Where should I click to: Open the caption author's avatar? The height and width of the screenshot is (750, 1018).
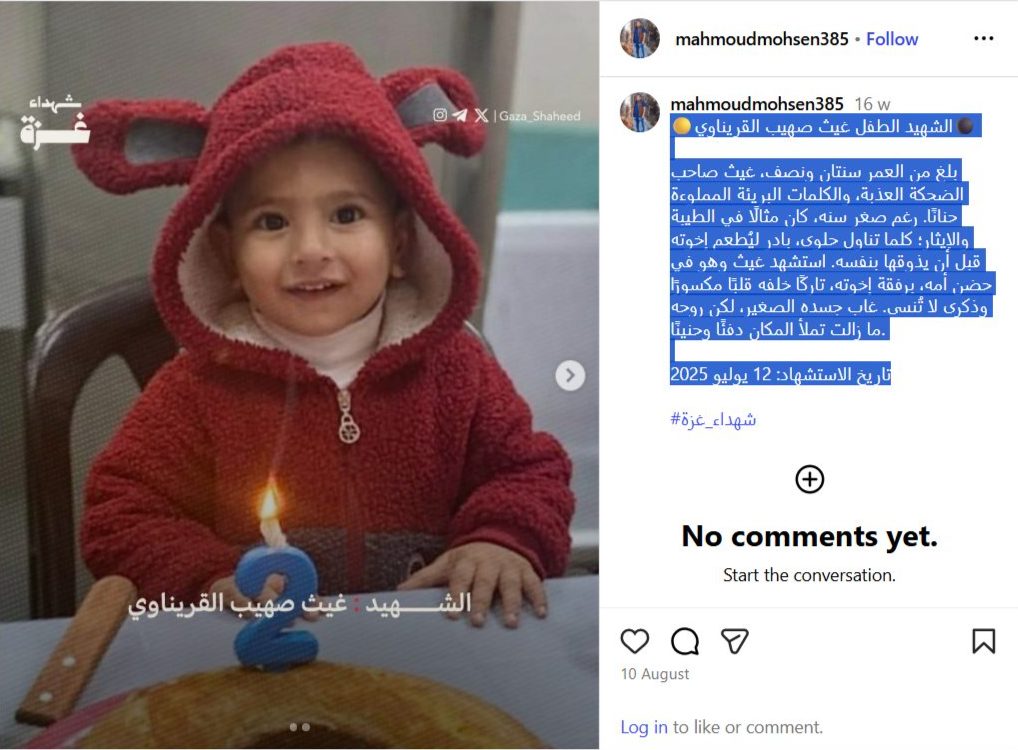(639, 112)
